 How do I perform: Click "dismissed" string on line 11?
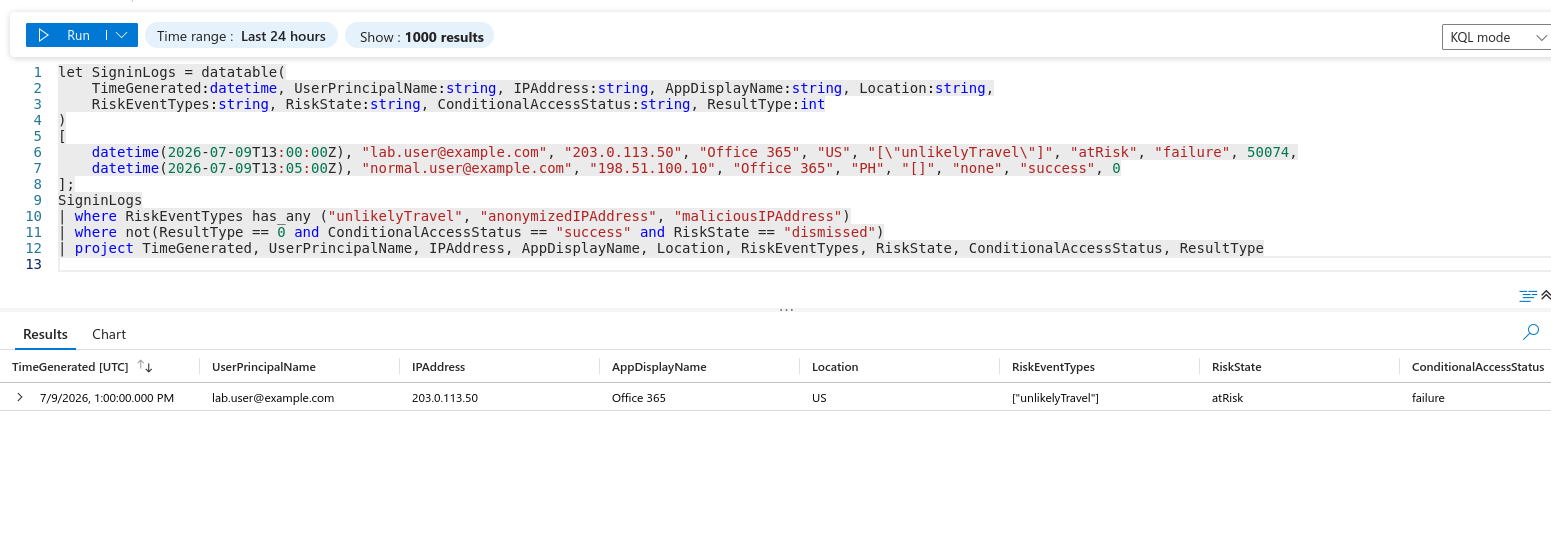[829, 232]
